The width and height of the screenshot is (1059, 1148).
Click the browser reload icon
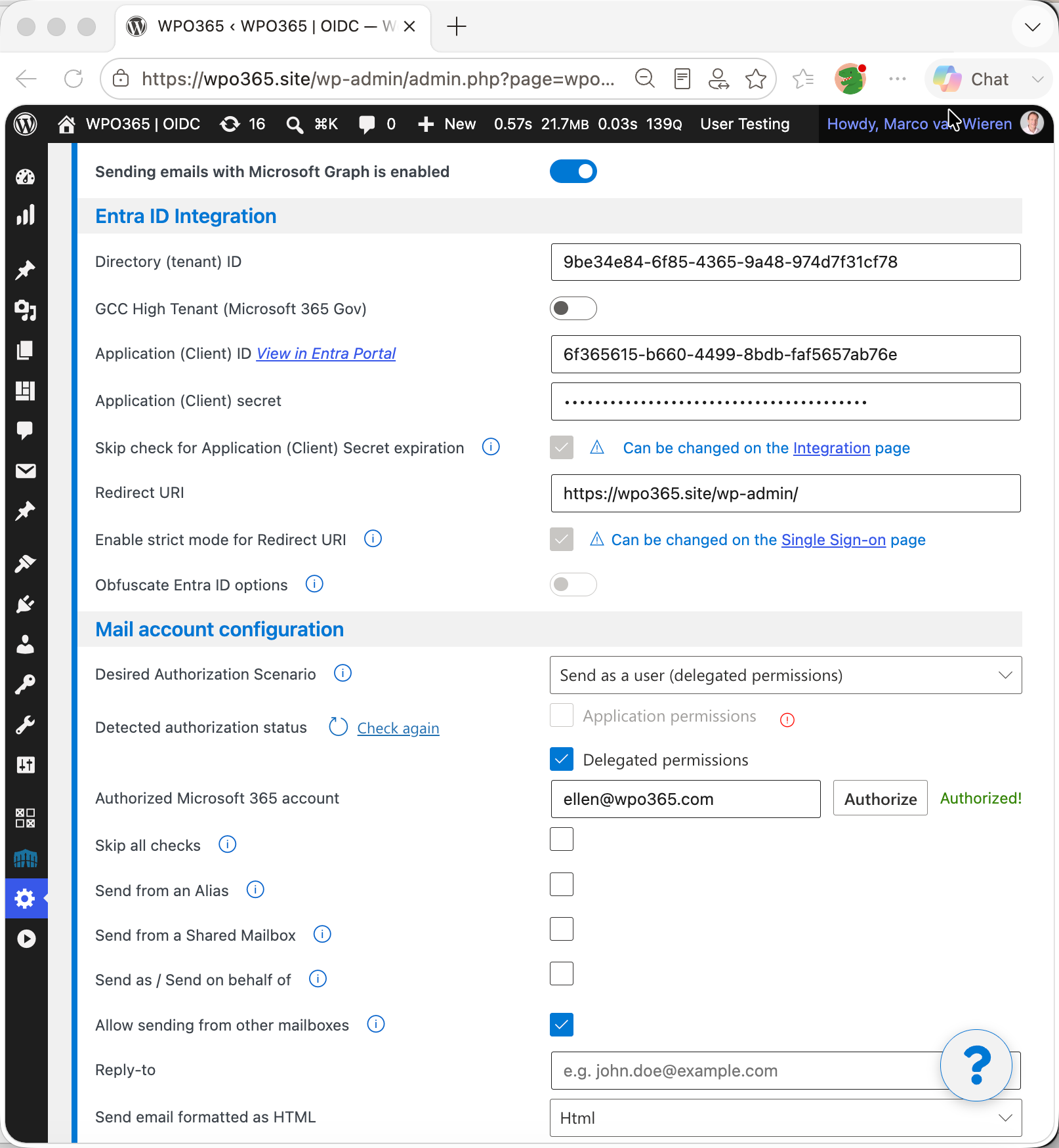(x=73, y=79)
